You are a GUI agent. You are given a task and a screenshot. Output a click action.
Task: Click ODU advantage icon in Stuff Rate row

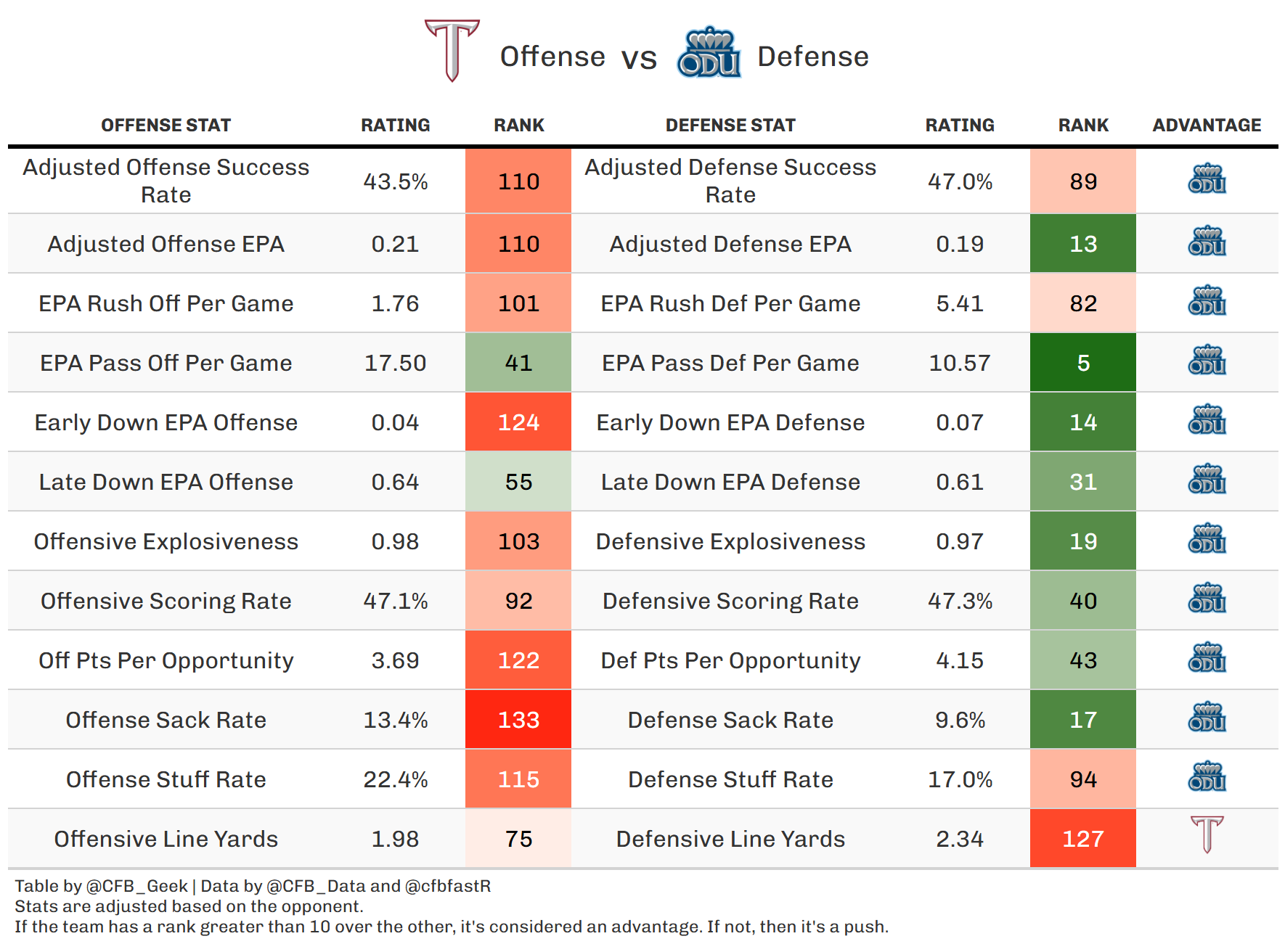(1207, 777)
